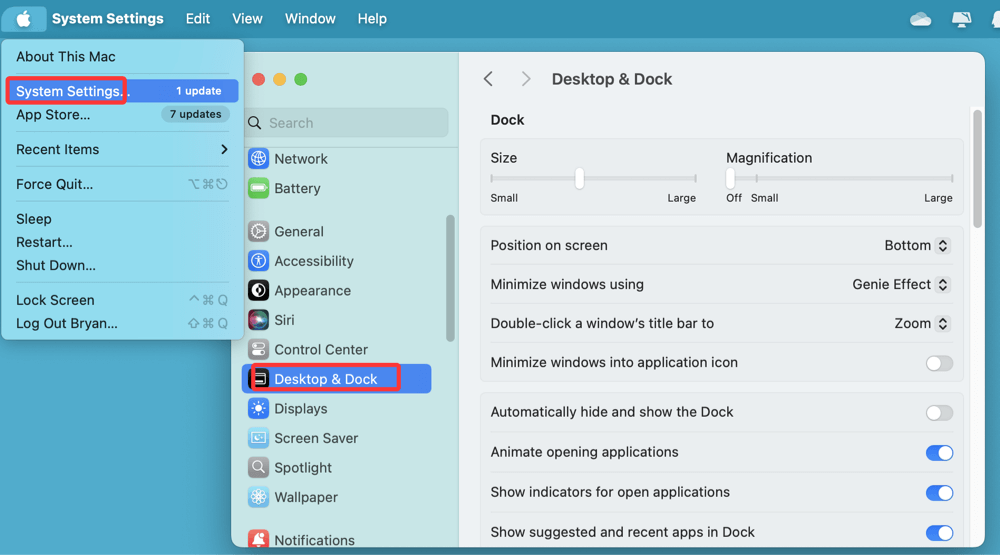Select System Settings... in Apple menu
1000x555 pixels.
coord(122,91)
